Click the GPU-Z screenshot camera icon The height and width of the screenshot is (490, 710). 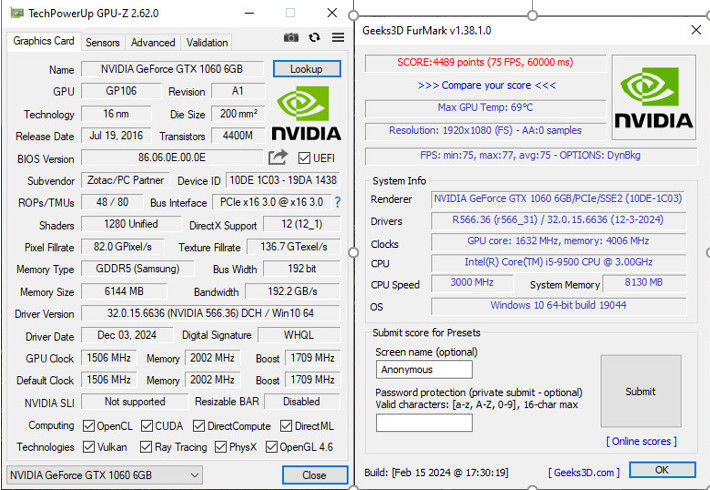[291, 38]
